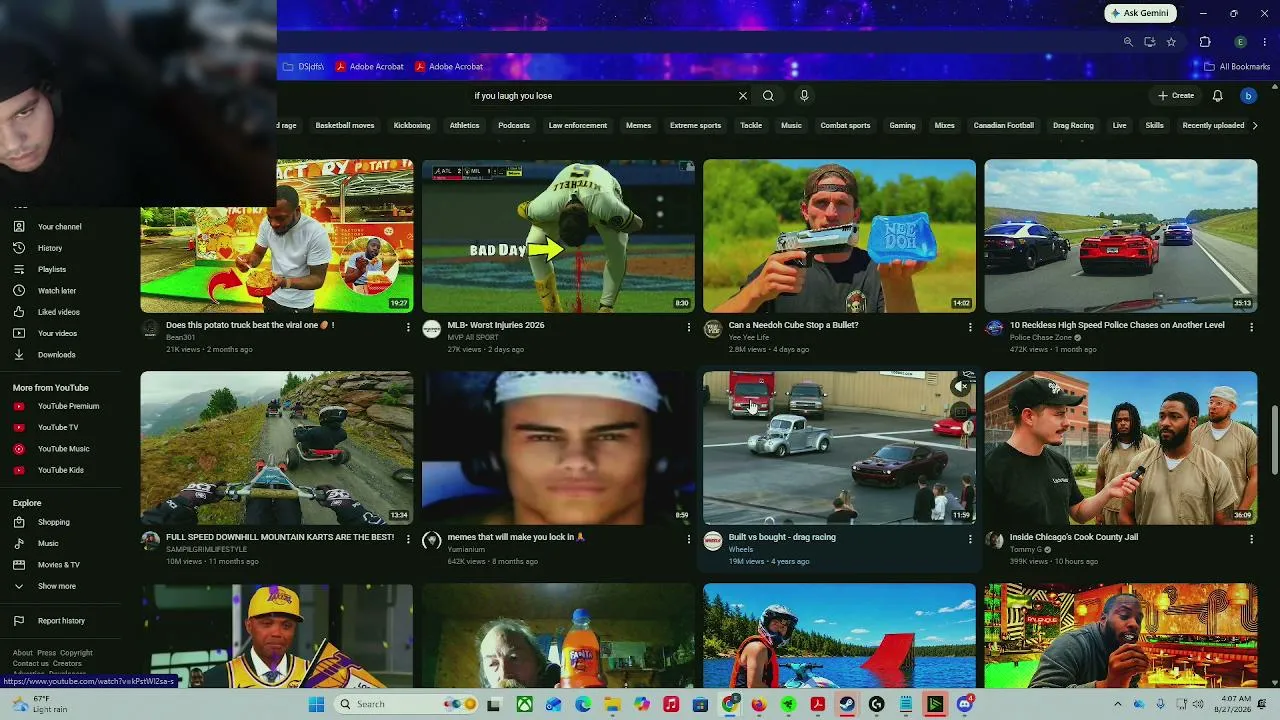Open the Police Chase Zone channel avatar

(x=994, y=329)
